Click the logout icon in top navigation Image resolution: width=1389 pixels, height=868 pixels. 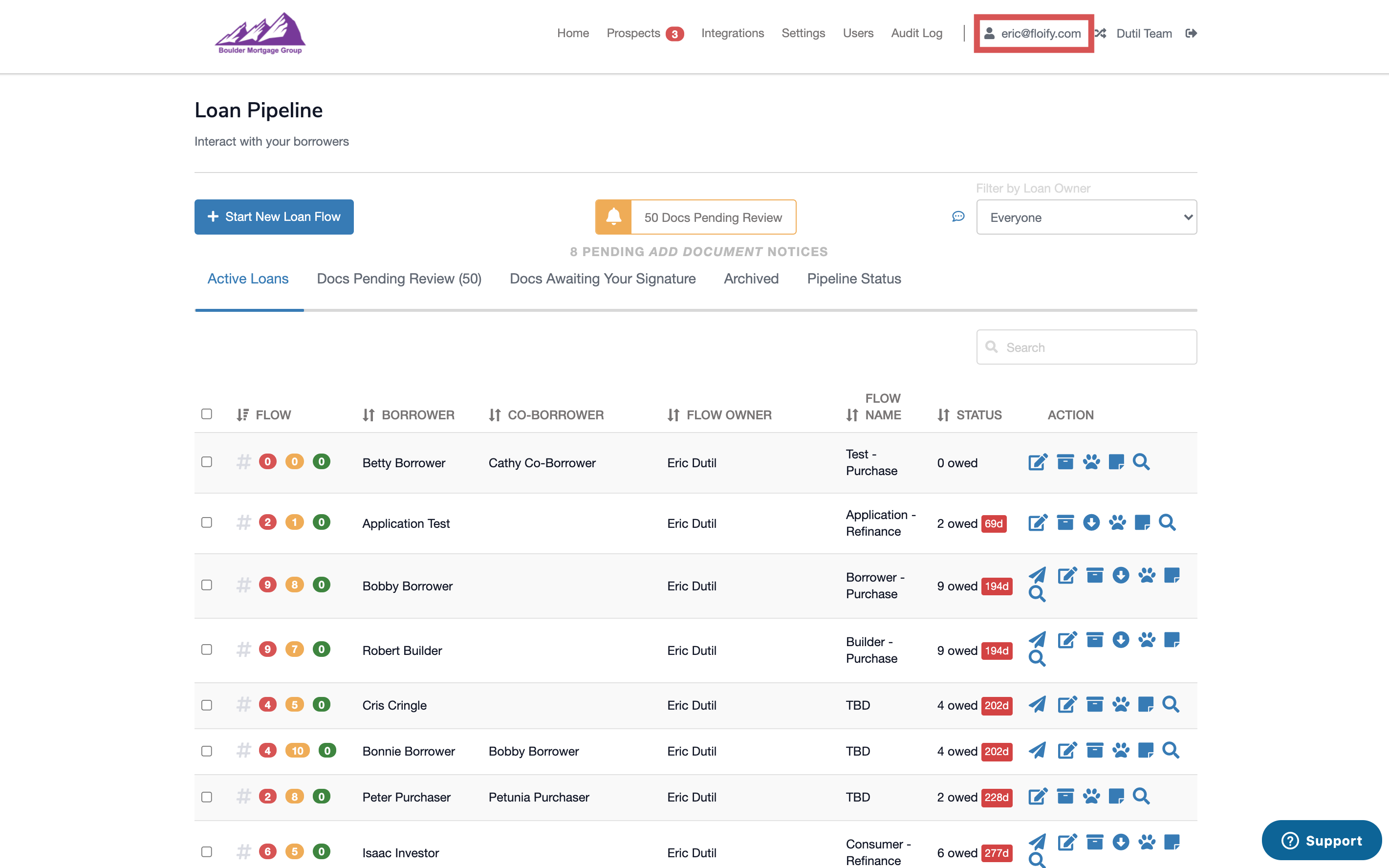click(1191, 33)
